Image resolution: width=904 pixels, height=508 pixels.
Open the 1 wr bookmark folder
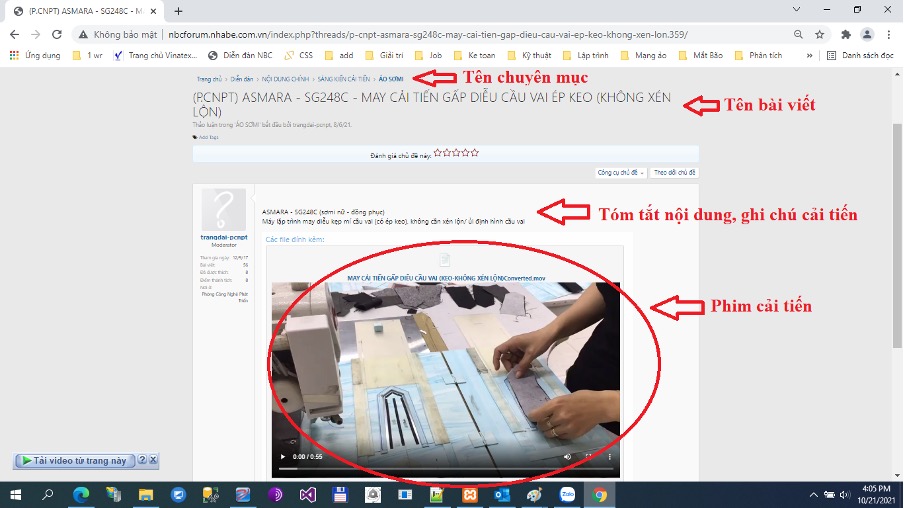[88, 55]
